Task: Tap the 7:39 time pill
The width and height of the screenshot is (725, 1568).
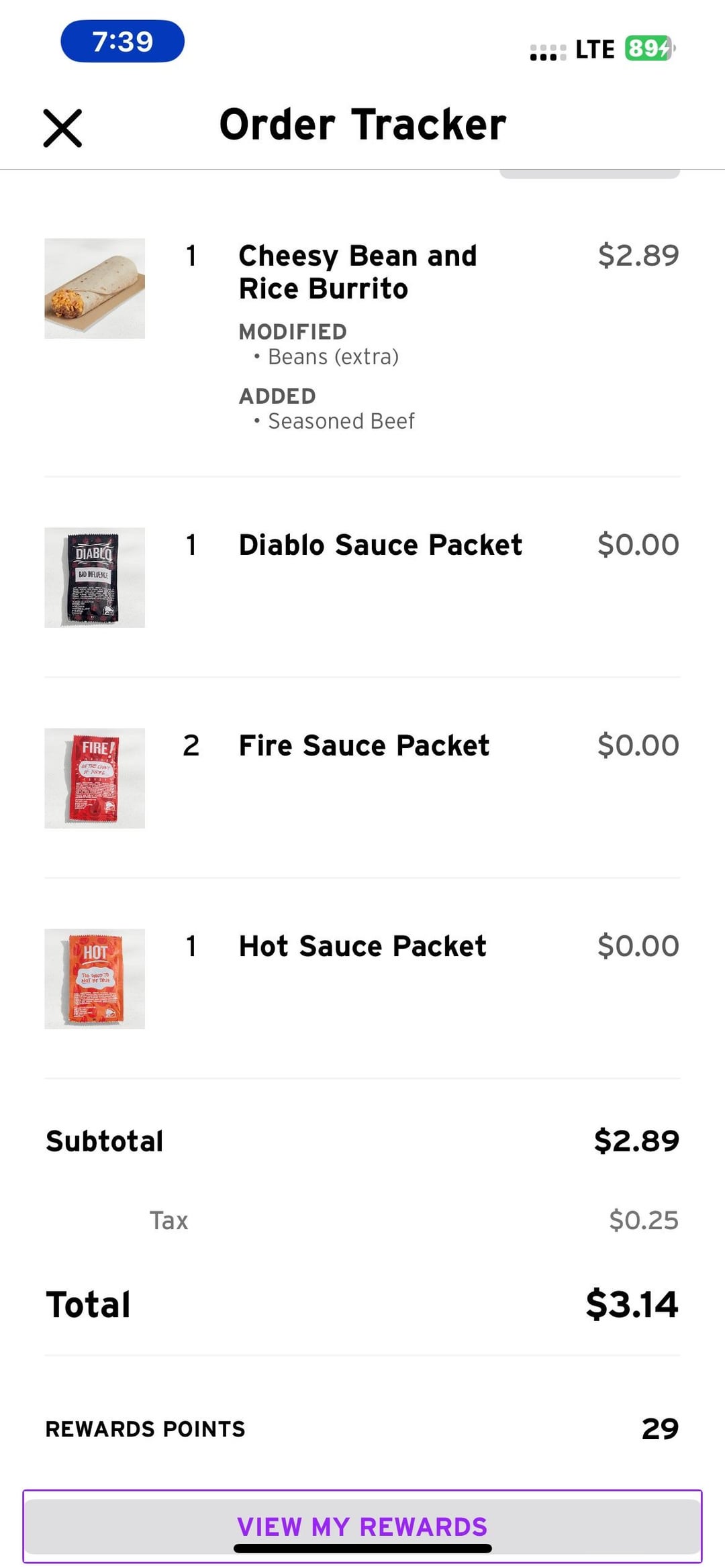Action: pyautogui.click(x=122, y=42)
